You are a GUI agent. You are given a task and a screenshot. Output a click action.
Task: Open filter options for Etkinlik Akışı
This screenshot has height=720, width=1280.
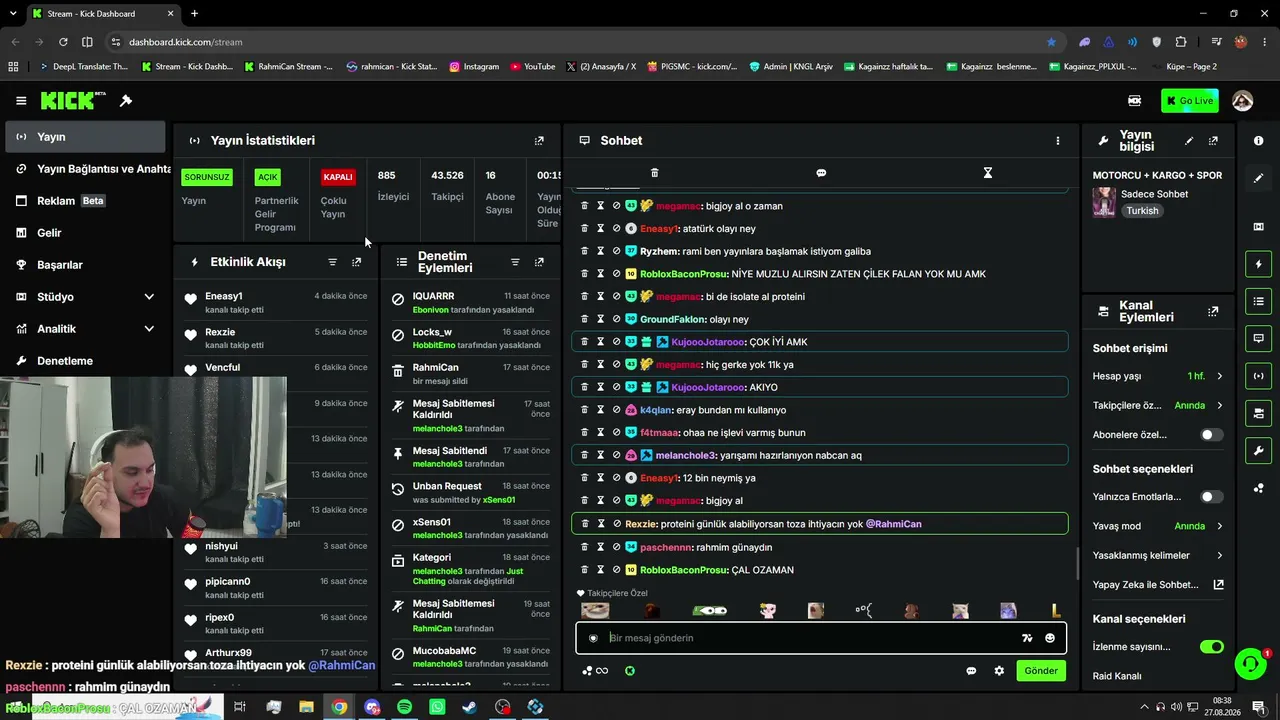point(333,262)
